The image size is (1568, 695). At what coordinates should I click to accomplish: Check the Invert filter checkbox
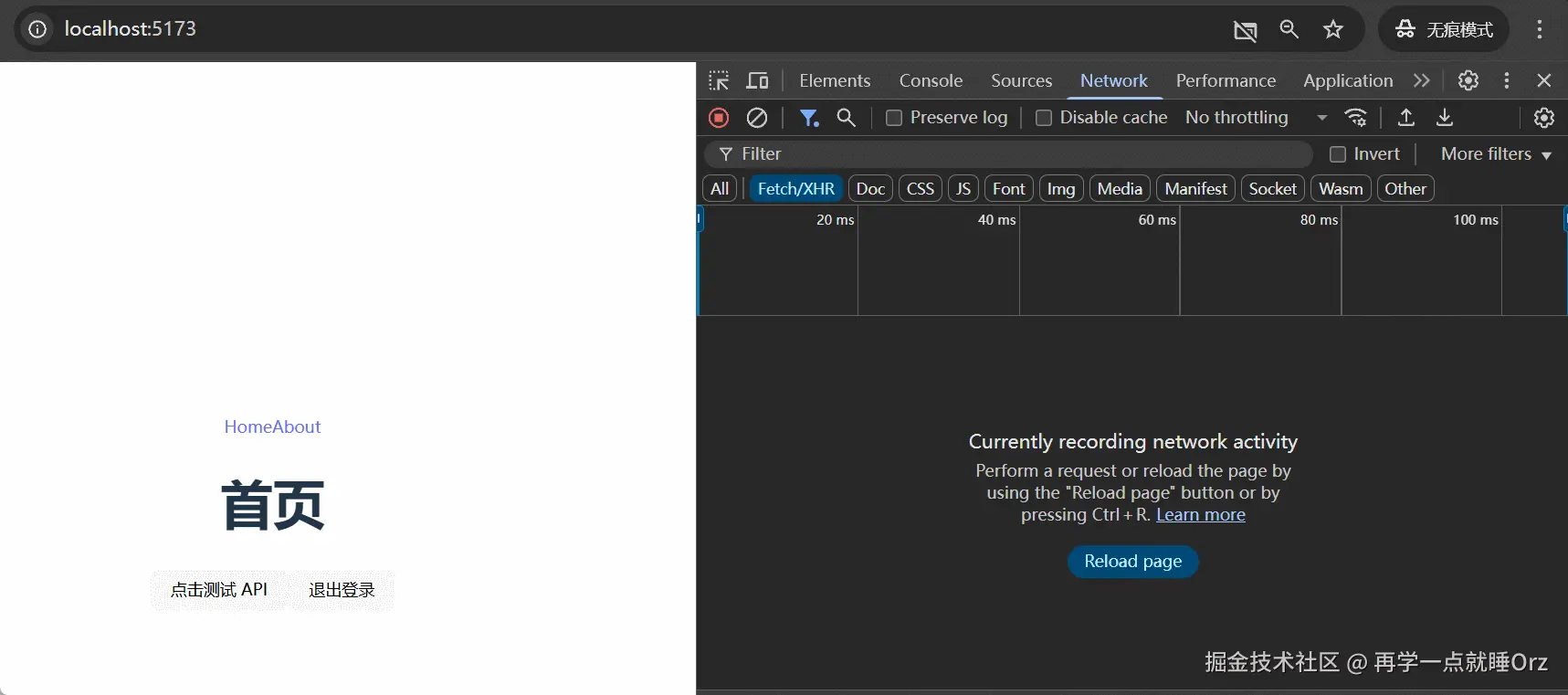click(1338, 154)
